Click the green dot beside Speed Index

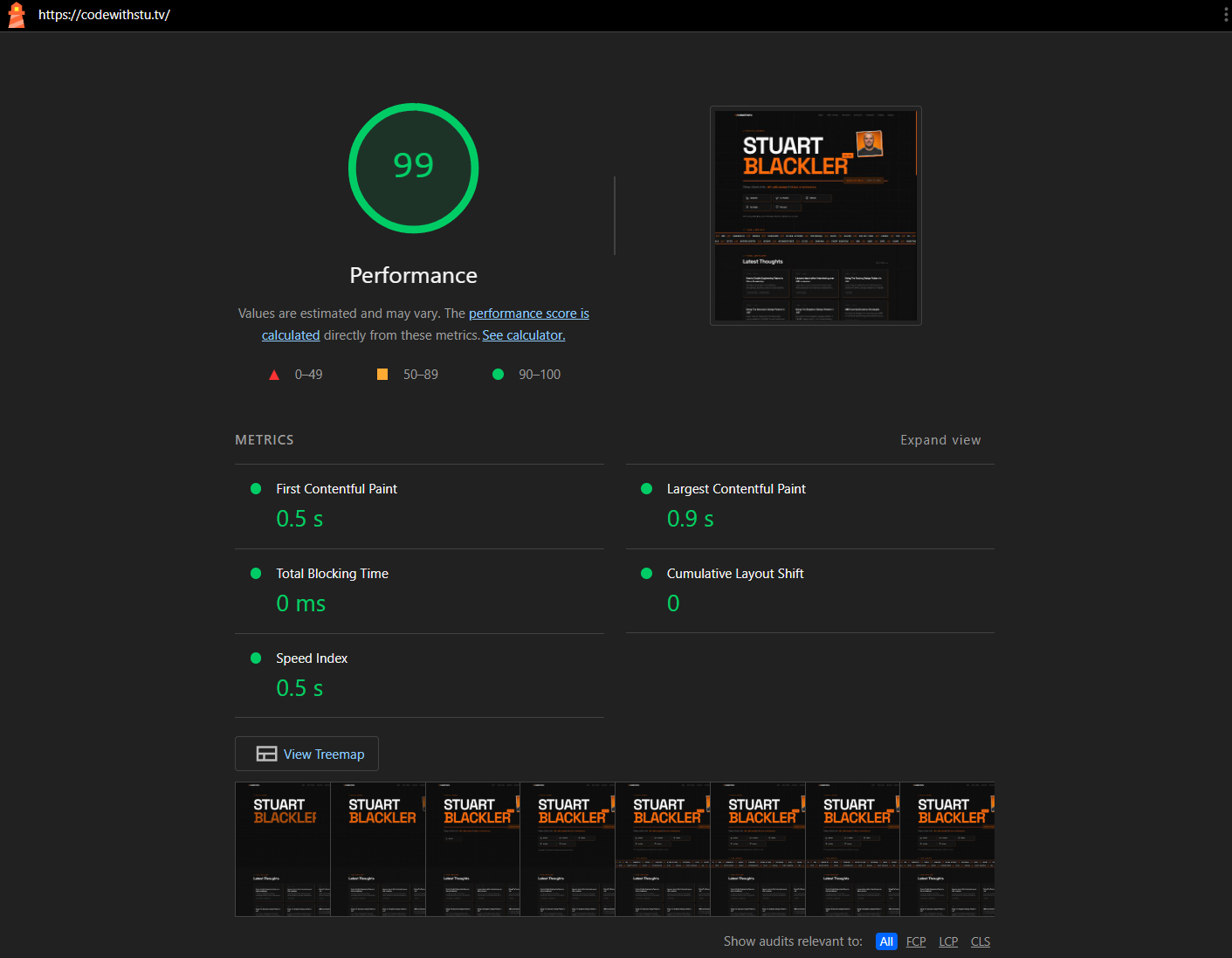point(256,658)
